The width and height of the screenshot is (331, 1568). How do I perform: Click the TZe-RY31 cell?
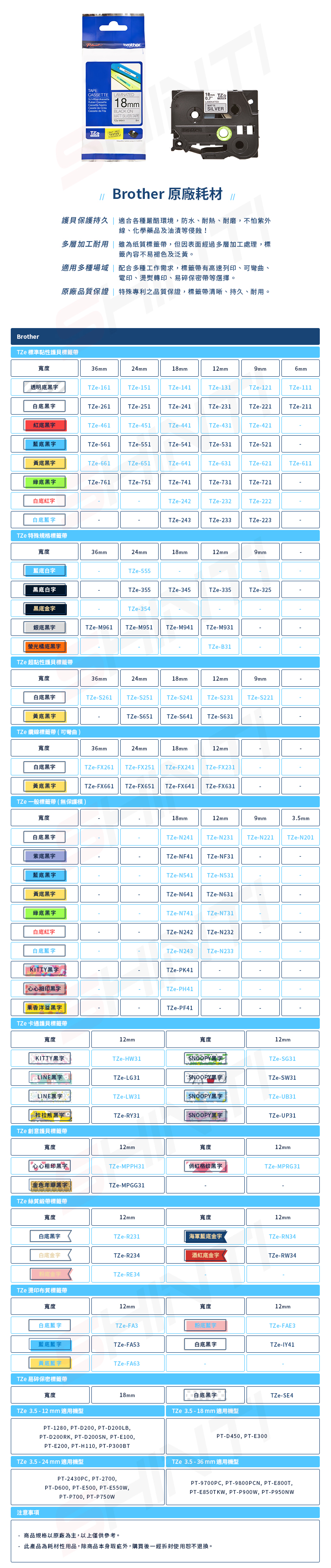[127, 1116]
